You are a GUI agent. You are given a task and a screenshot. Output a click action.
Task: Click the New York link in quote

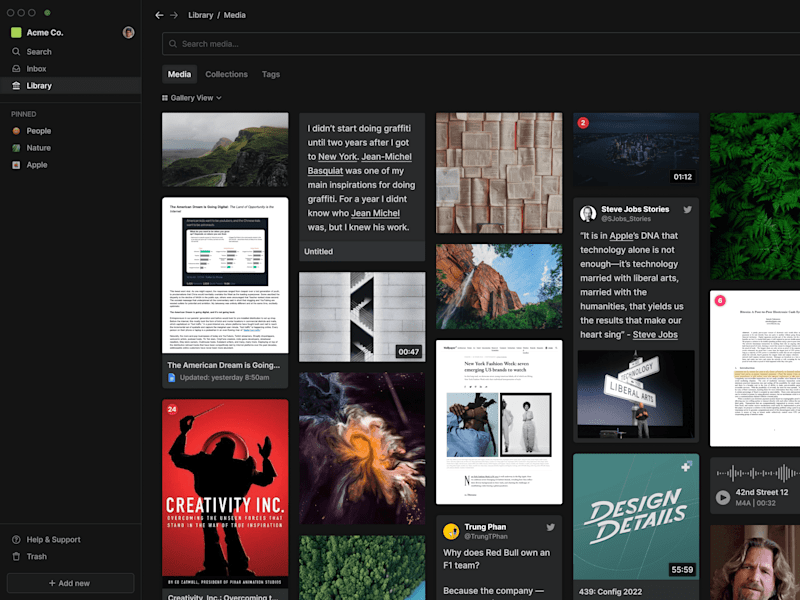337,157
